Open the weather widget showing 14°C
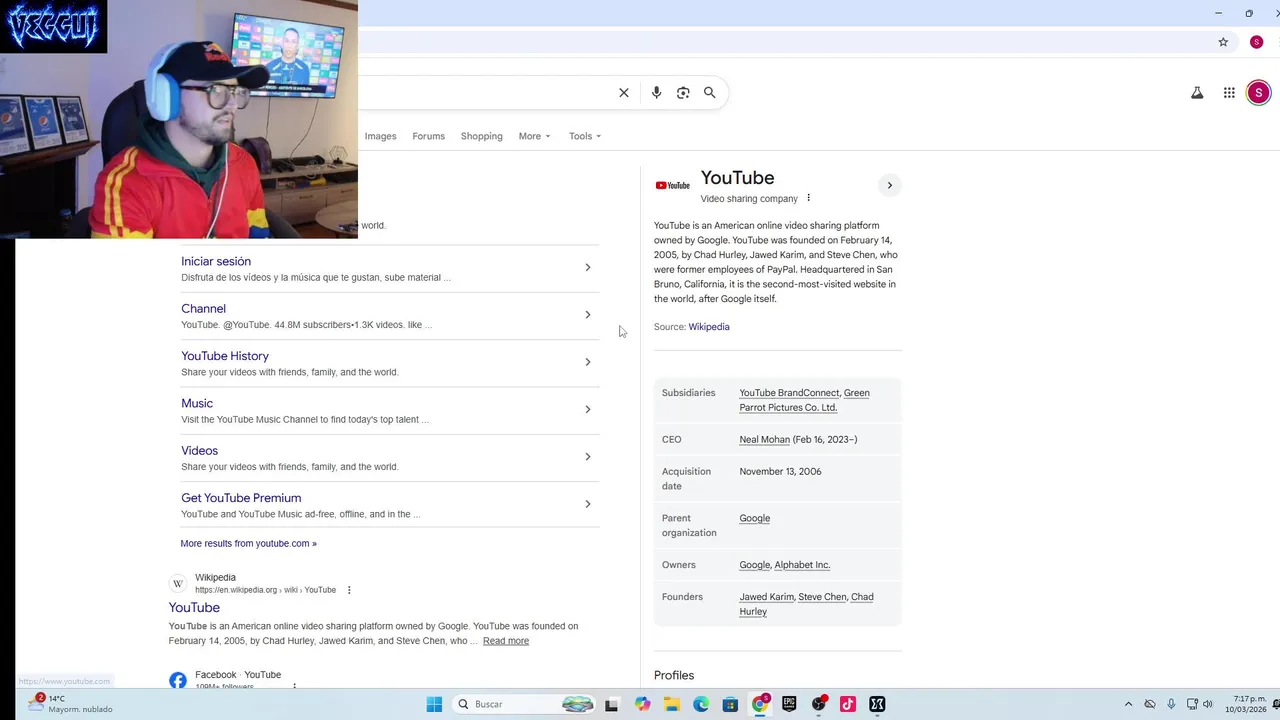The image size is (1280, 720). tap(70, 704)
